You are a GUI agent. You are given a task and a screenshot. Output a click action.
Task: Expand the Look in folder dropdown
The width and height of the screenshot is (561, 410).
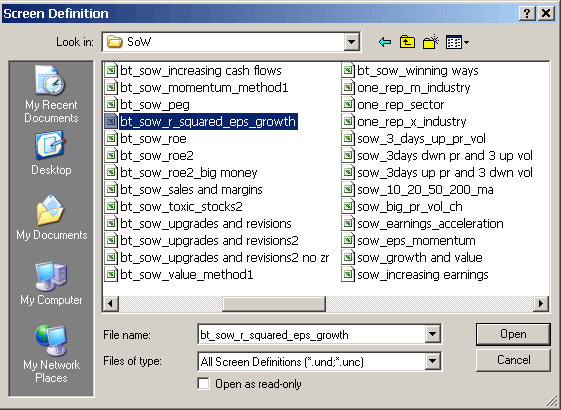pos(352,42)
